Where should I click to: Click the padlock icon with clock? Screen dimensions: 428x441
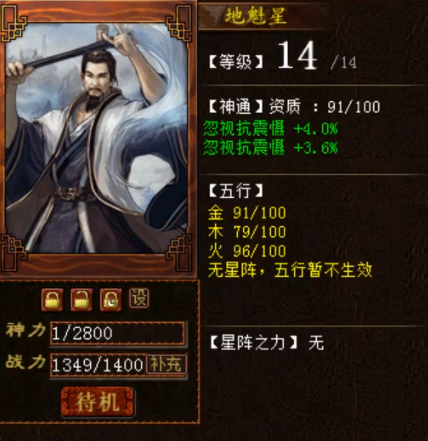(111, 299)
